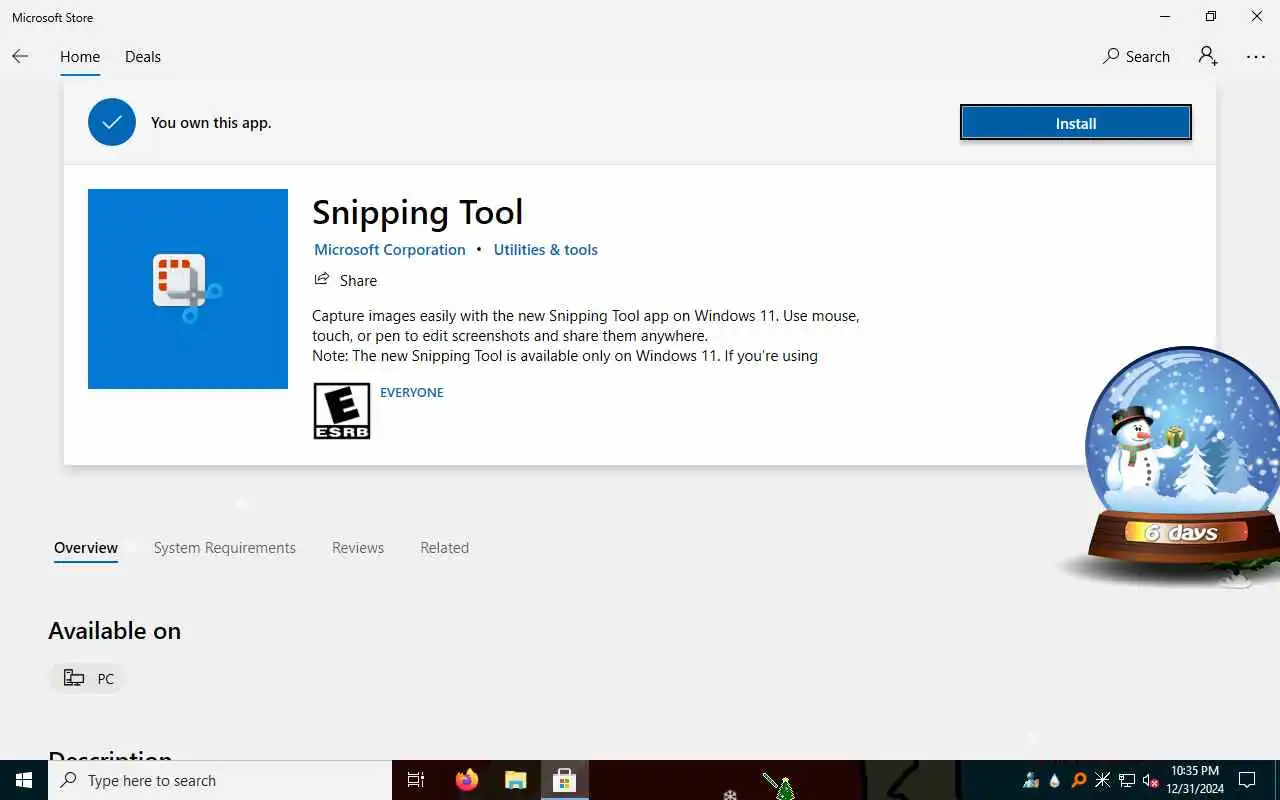Open Task View on the taskbar
The image size is (1280, 800).
(x=416, y=780)
